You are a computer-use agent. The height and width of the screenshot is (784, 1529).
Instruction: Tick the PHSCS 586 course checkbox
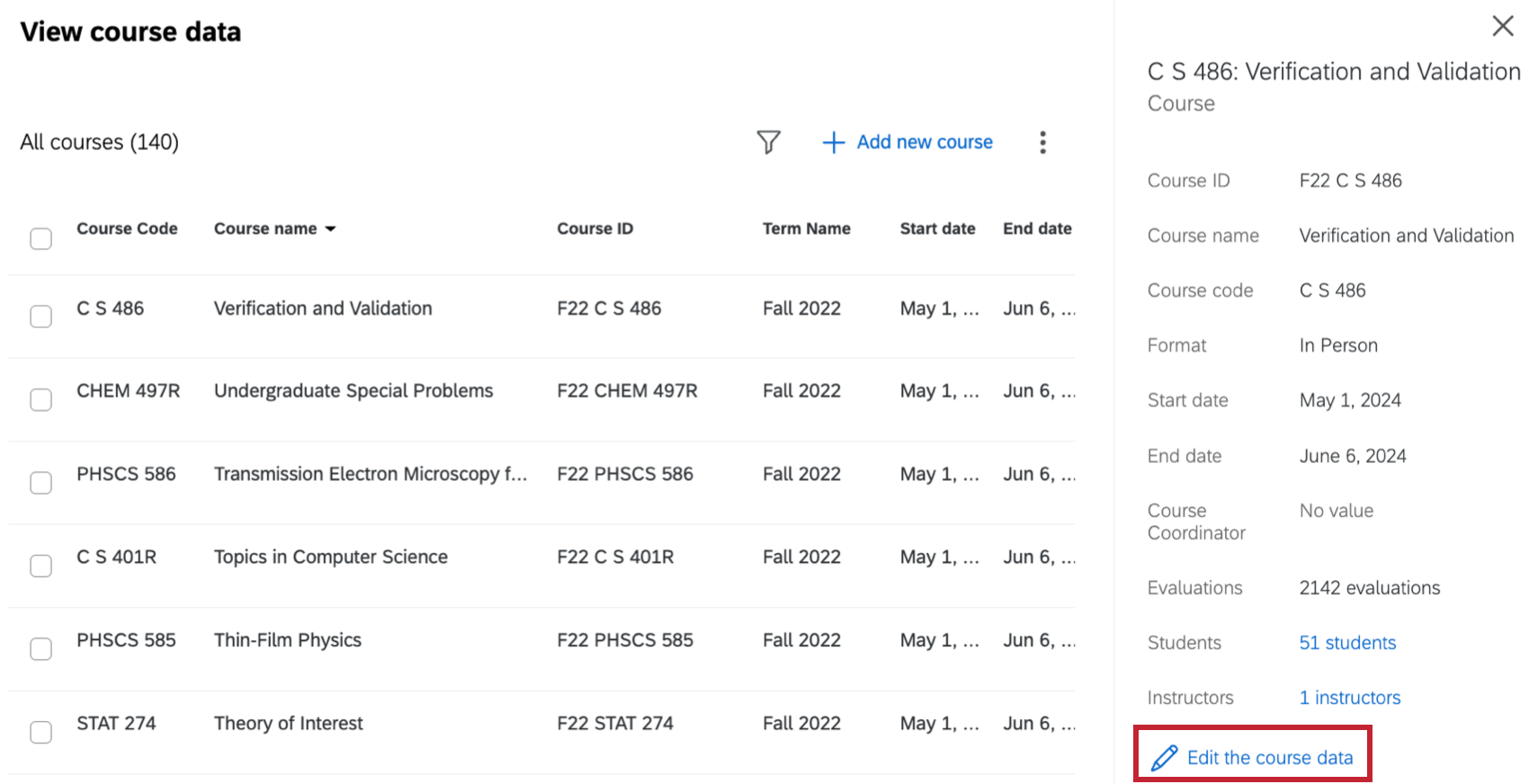(x=41, y=483)
